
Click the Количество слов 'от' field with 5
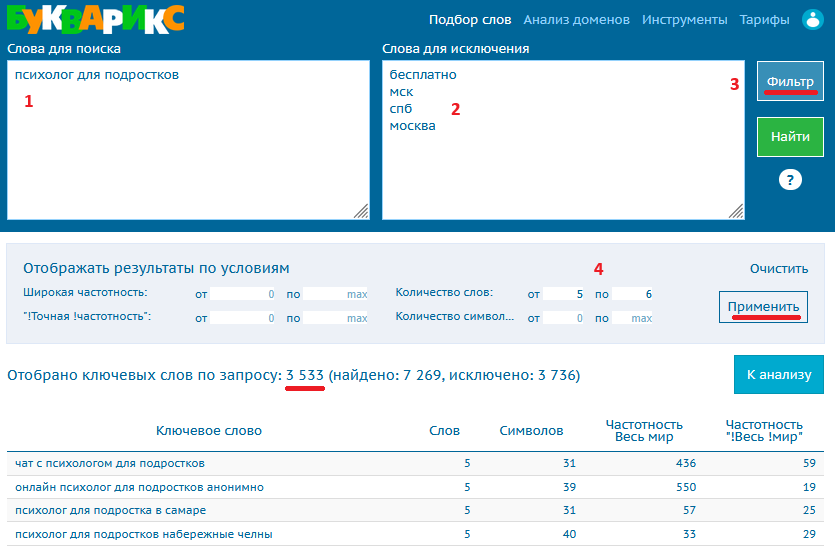(563, 294)
